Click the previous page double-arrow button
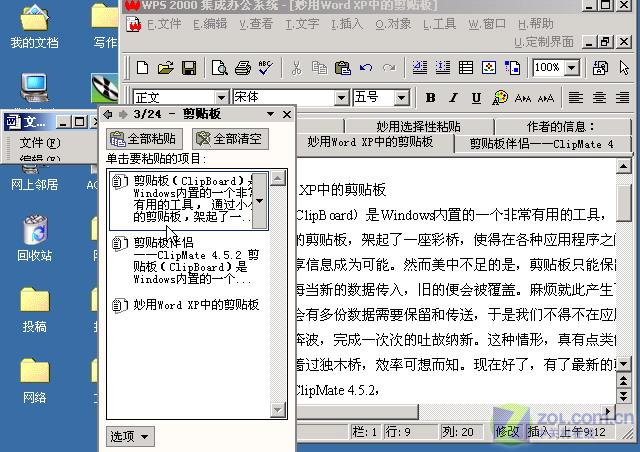This screenshot has width=640, height=452. (x=624, y=381)
